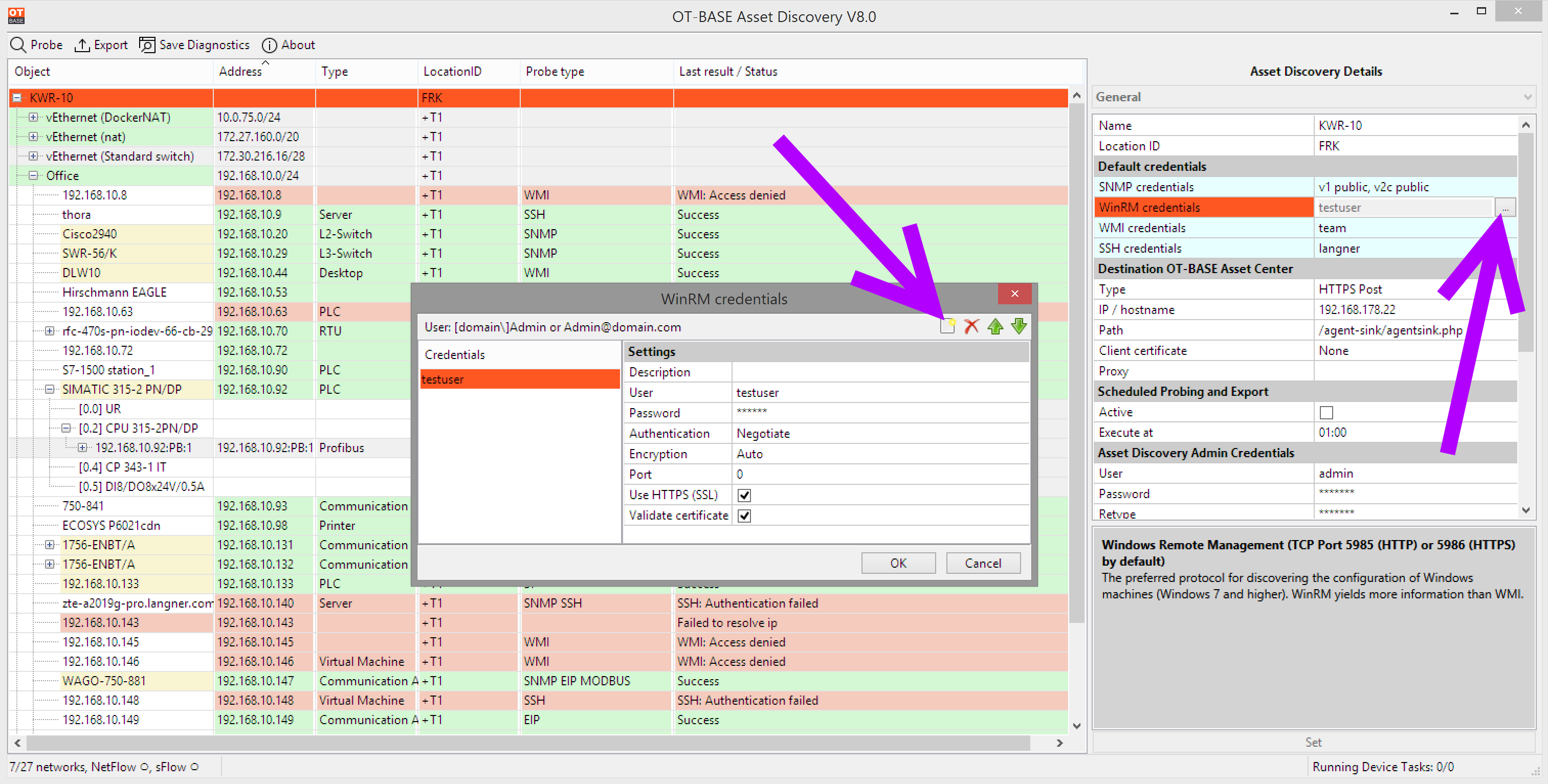Select the Cisco2940 switch row

[x=538, y=234]
